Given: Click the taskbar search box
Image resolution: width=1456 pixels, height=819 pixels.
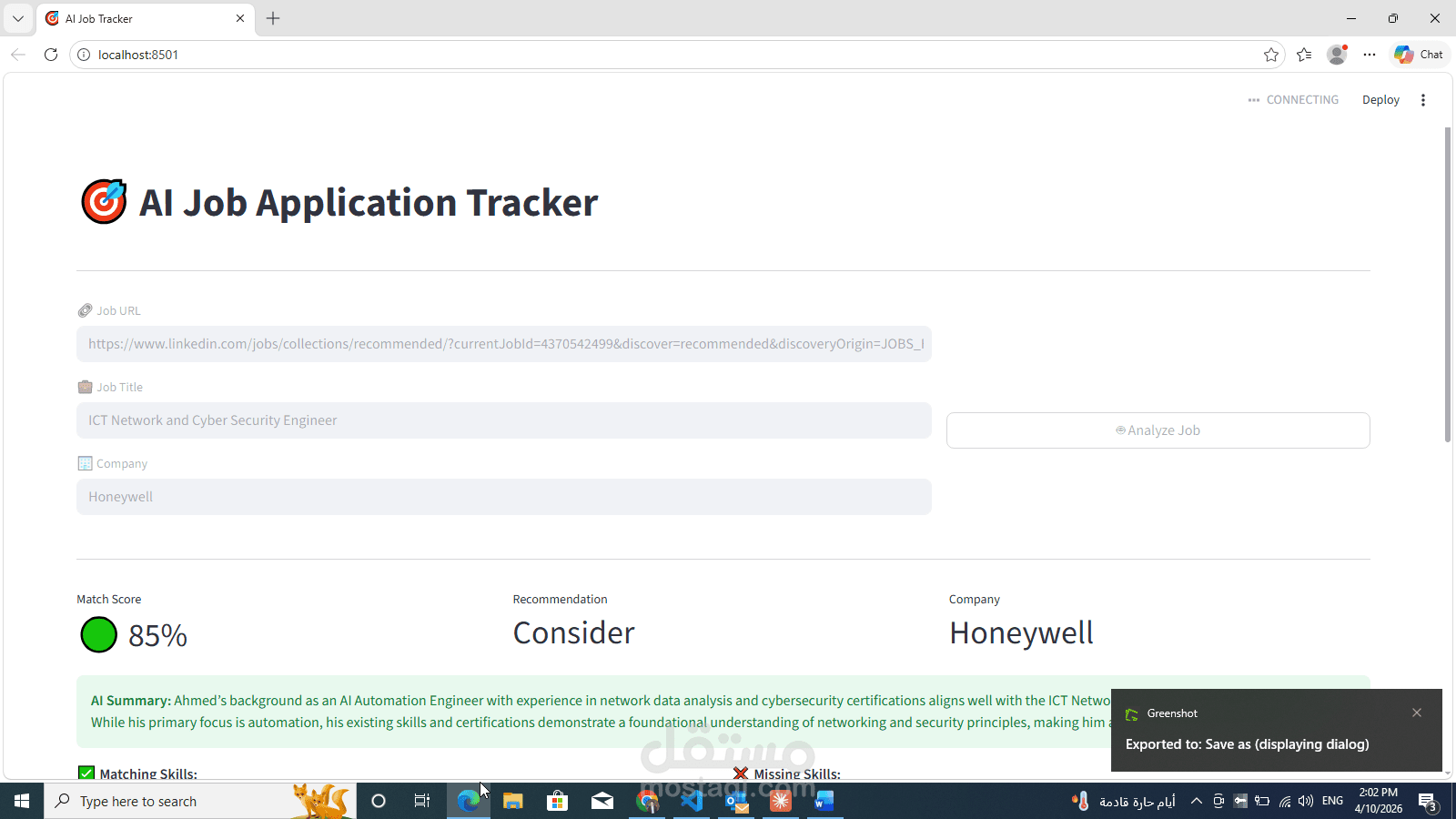Looking at the screenshot, I should pos(200,801).
